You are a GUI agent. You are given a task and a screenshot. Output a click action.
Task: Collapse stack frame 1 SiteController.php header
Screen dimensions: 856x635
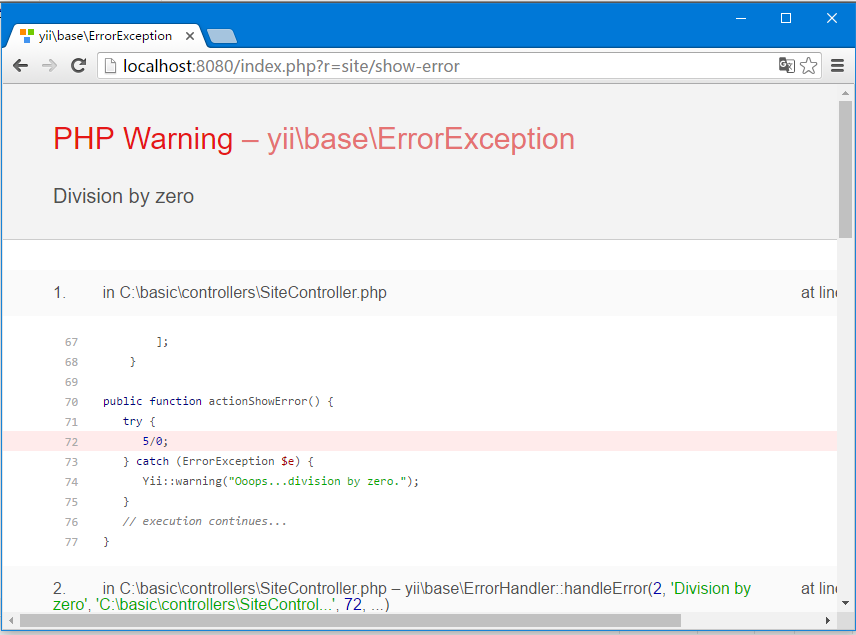point(419,293)
